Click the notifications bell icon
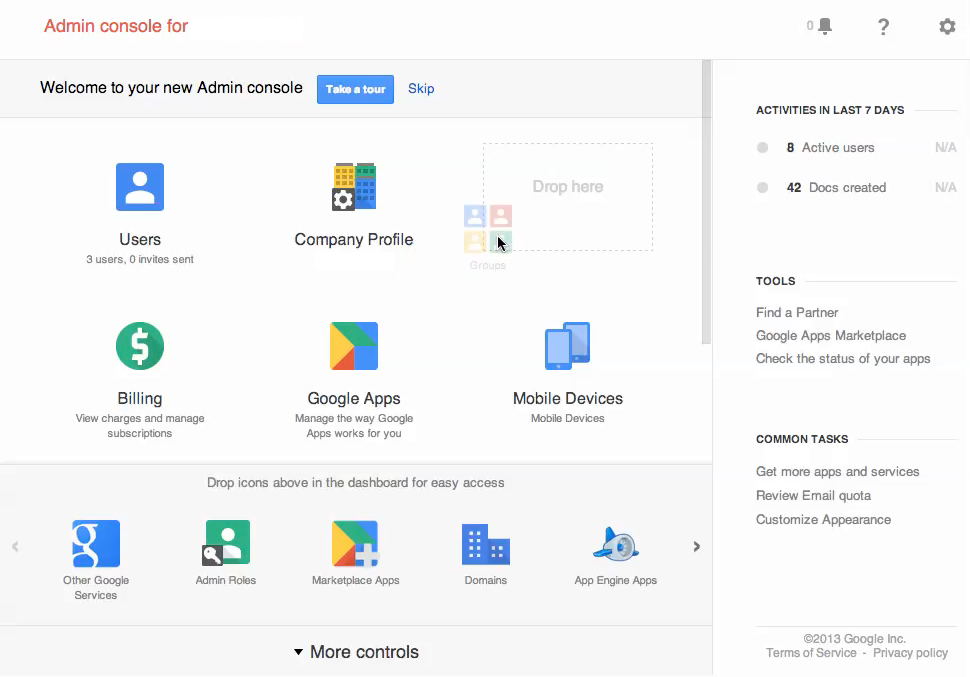This screenshot has height=677, width=970. coord(825,26)
